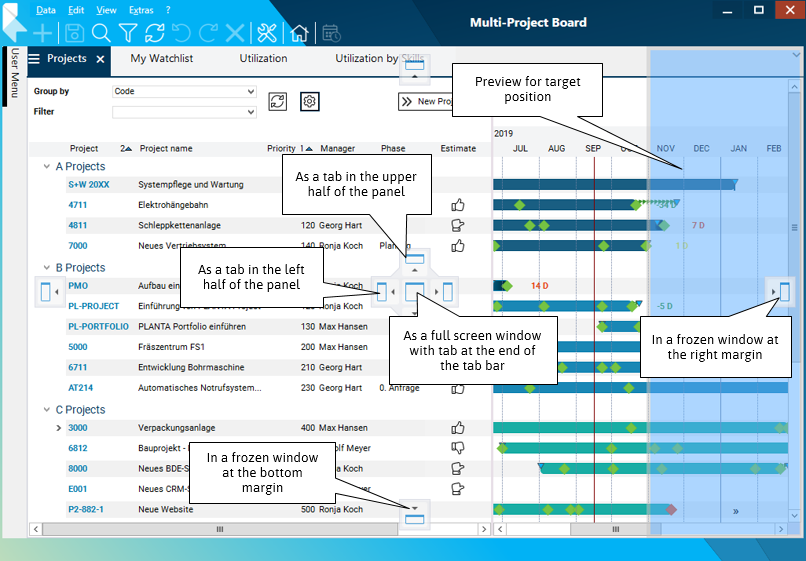Screen dimensions: 806x561
Task: Click the New Project button
Action: [426, 101]
